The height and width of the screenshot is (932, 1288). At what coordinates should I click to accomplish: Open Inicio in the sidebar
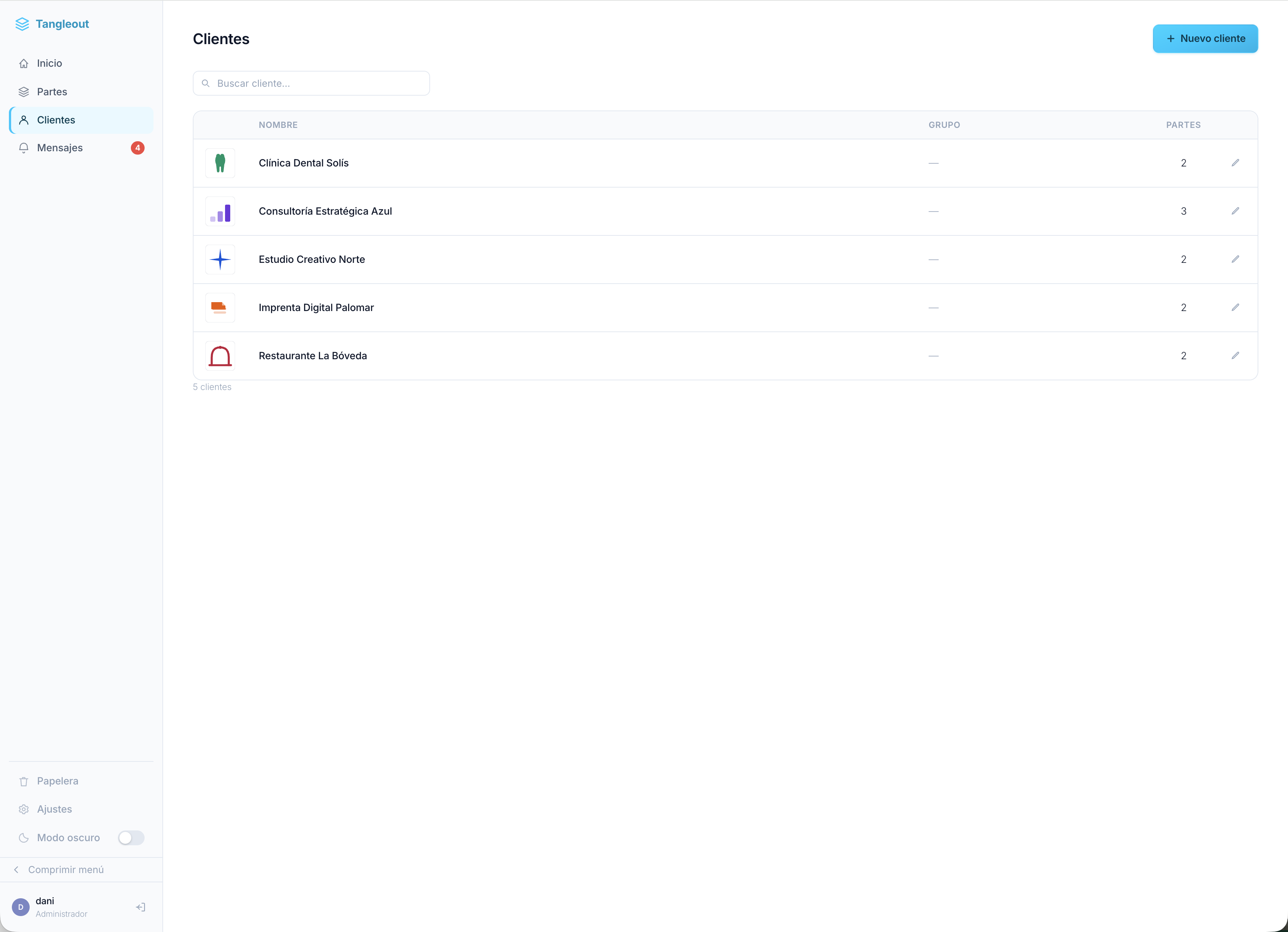click(81, 64)
